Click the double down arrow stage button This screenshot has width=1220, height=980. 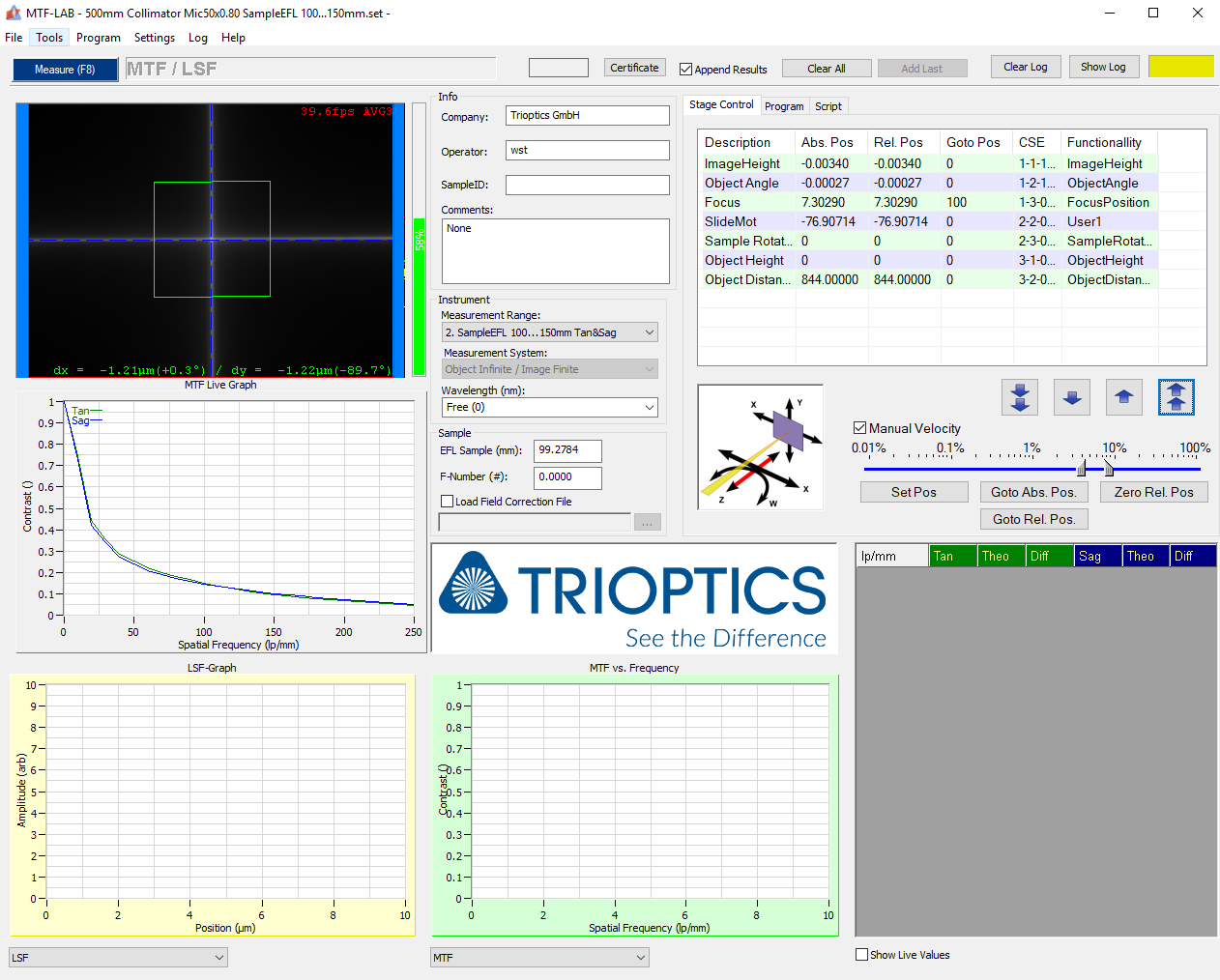pos(1020,397)
